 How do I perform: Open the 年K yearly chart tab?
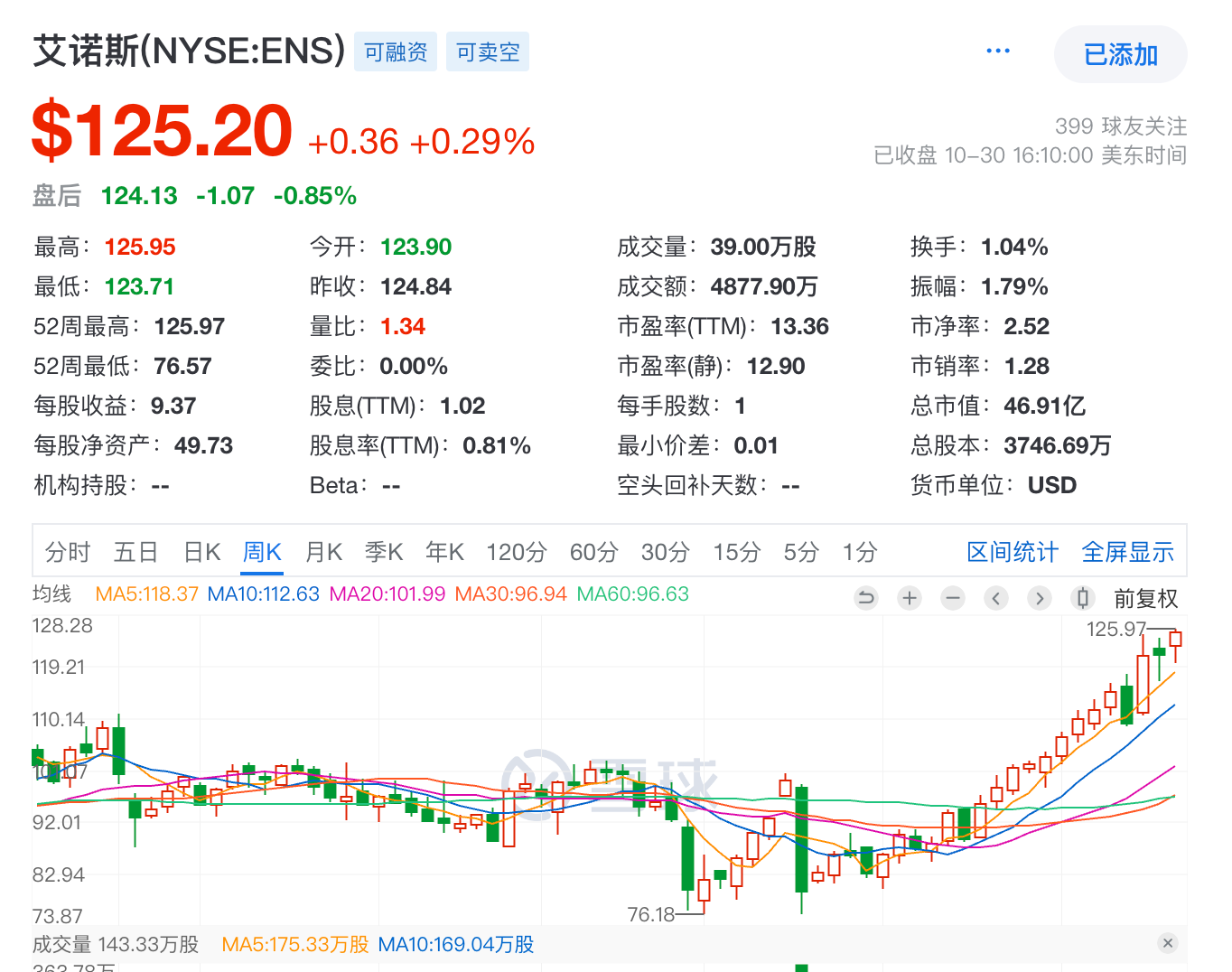444,552
